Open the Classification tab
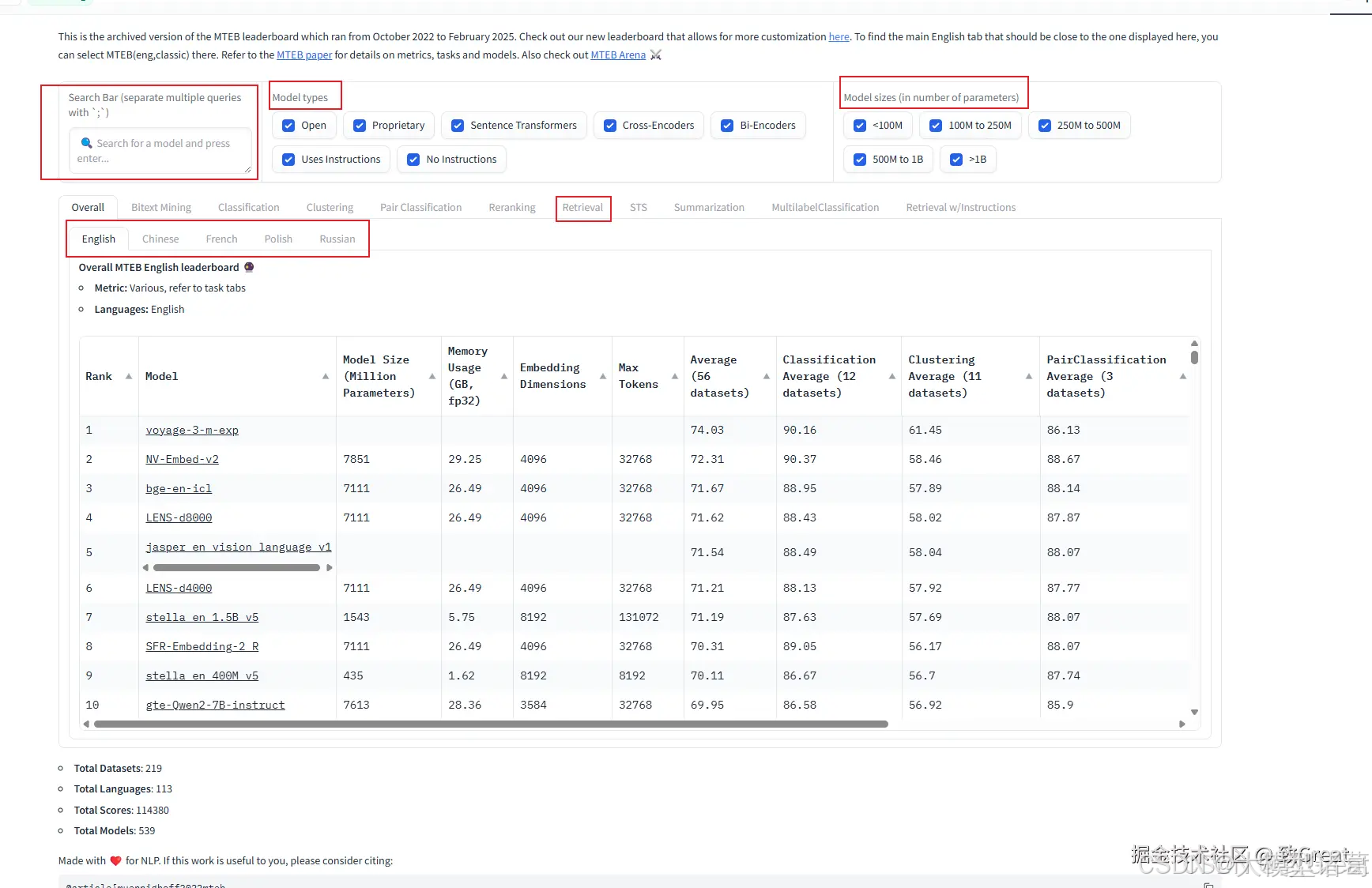The height and width of the screenshot is (888, 1372). (x=249, y=208)
